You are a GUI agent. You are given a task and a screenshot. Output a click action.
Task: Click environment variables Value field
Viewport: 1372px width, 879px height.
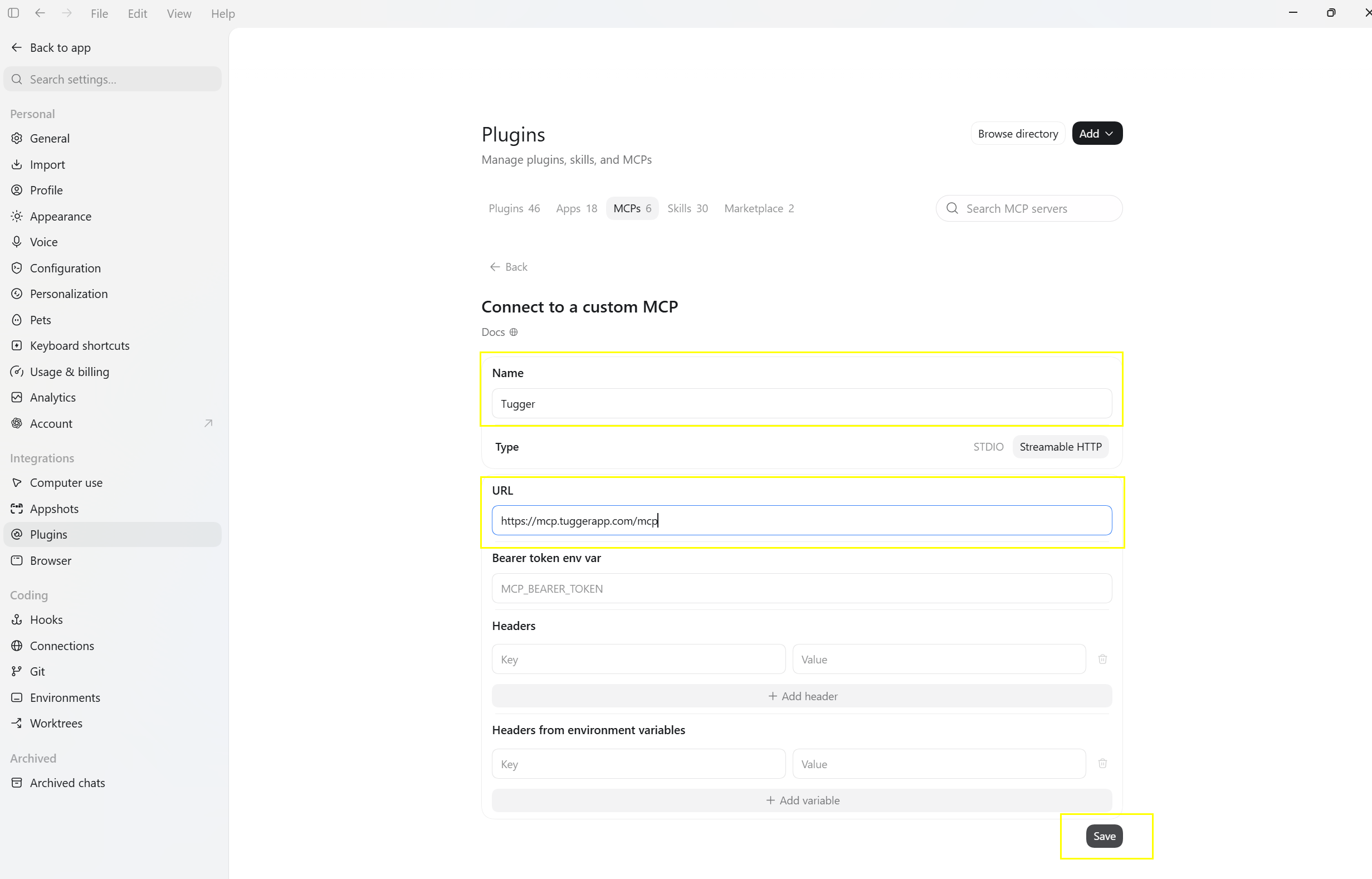tap(939, 764)
